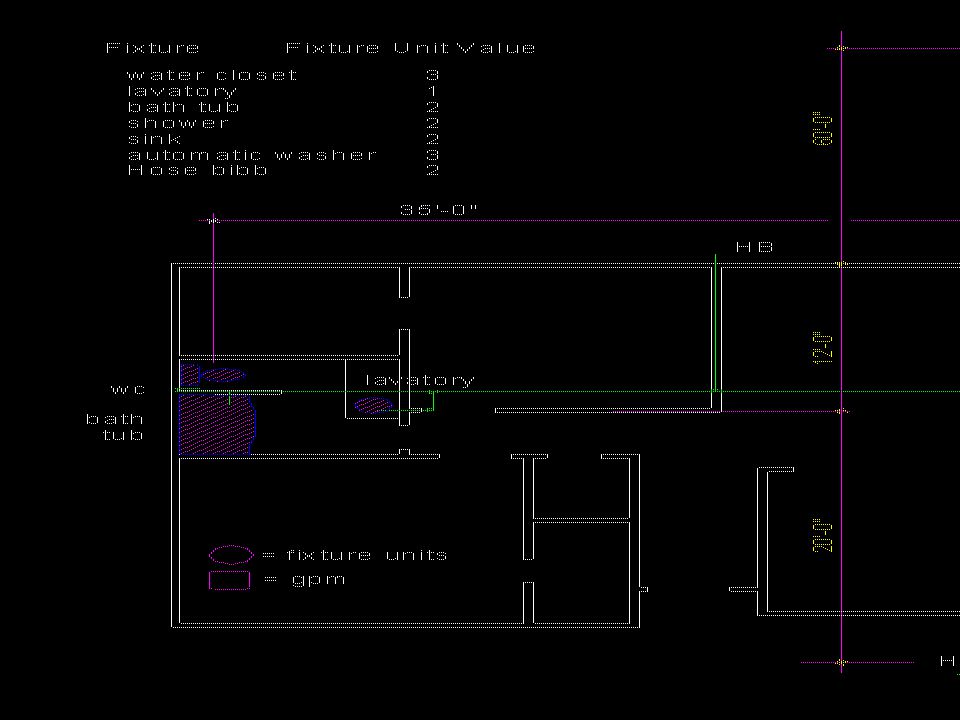Click the "HB" hose bibb label above the plan
Image resolution: width=960 pixels, height=720 pixels.
pos(754,247)
